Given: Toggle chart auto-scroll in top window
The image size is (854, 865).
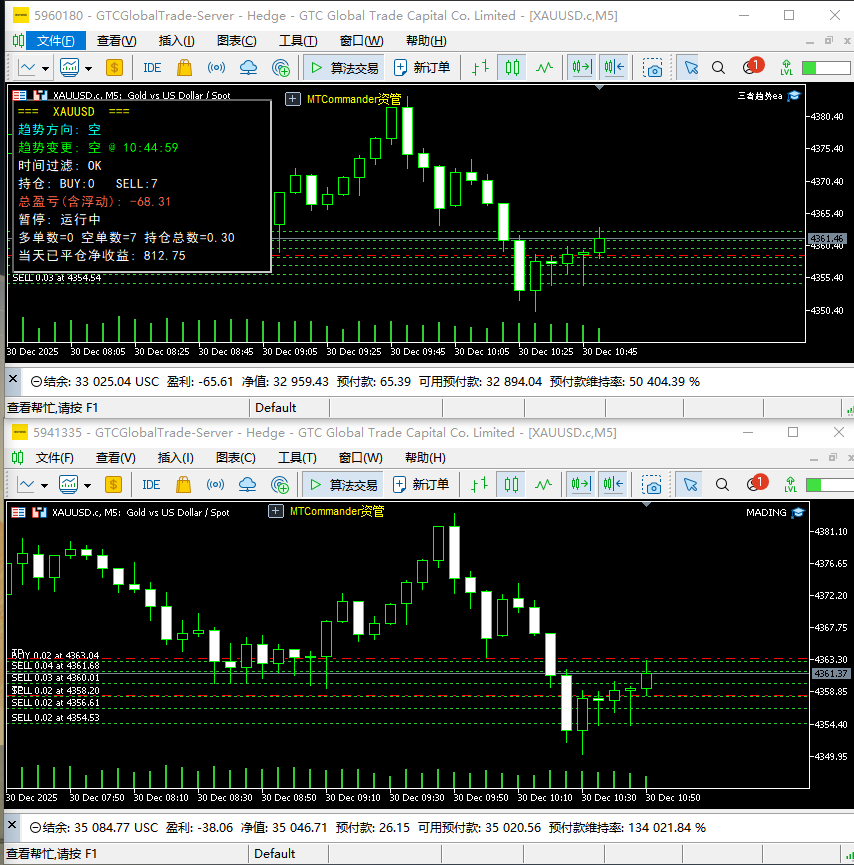Looking at the screenshot, I should coord(581,68).
